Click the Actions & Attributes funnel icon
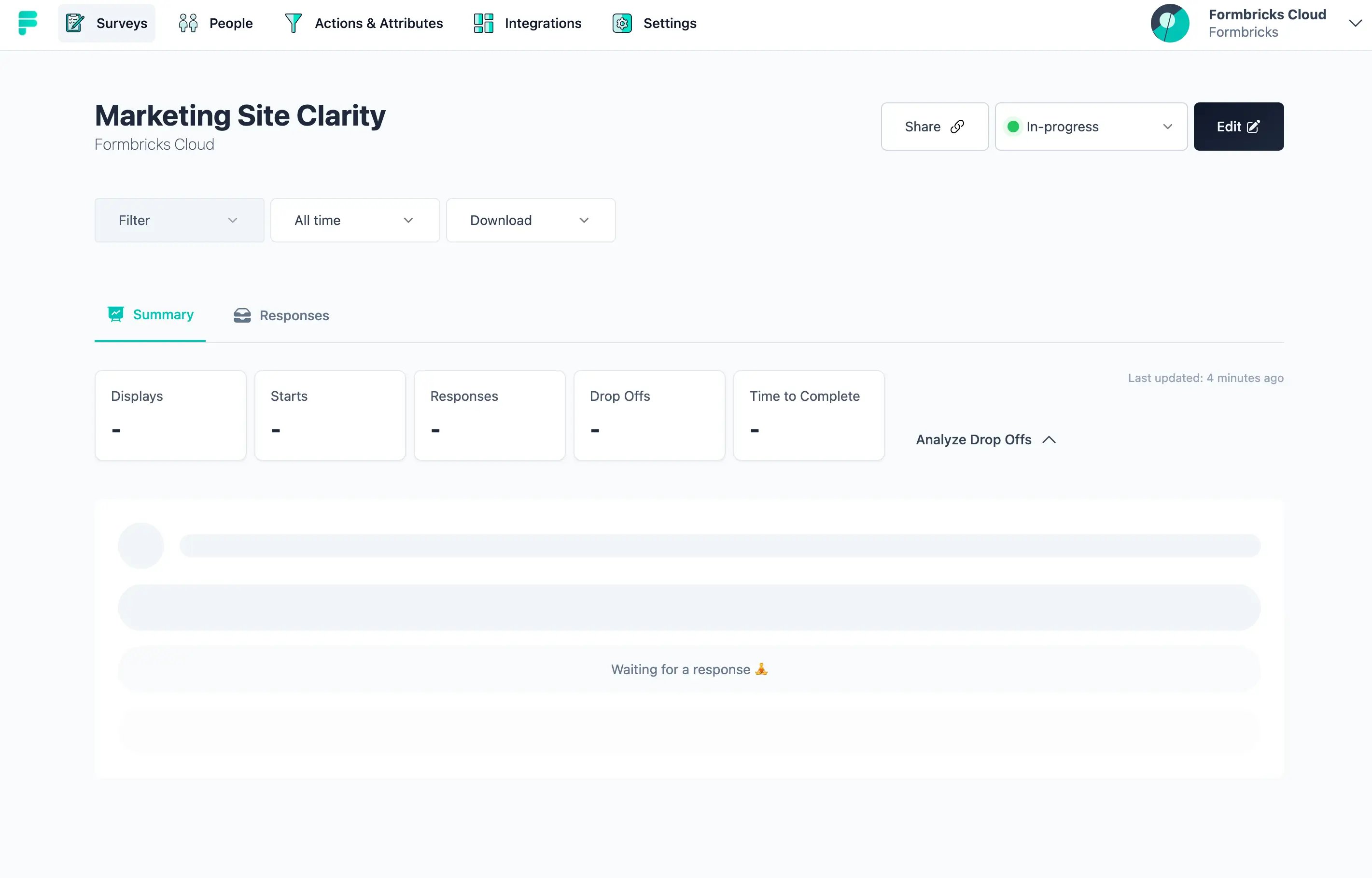The width and height of the screenshot is (1372, 878). point(293,23)
